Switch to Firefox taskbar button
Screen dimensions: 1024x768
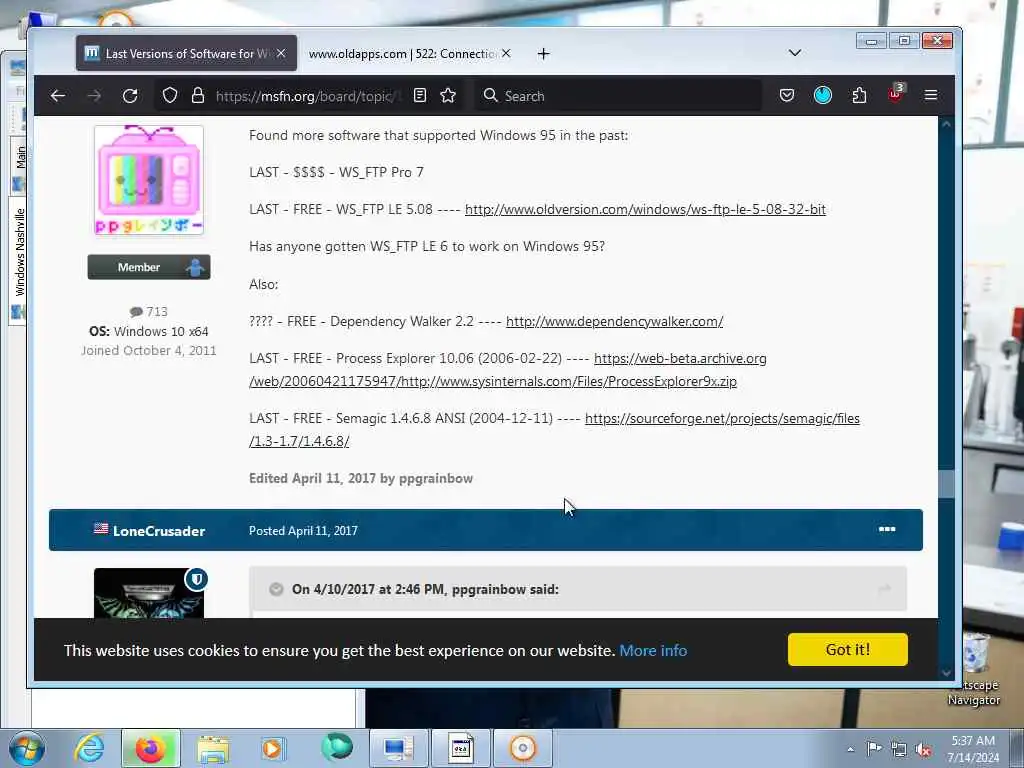(x=150, y=748)
